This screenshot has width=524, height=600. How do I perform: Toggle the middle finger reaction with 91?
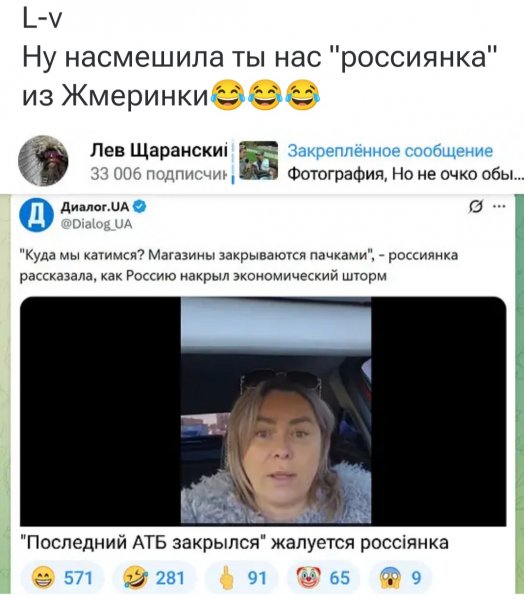tap(242, 577)
